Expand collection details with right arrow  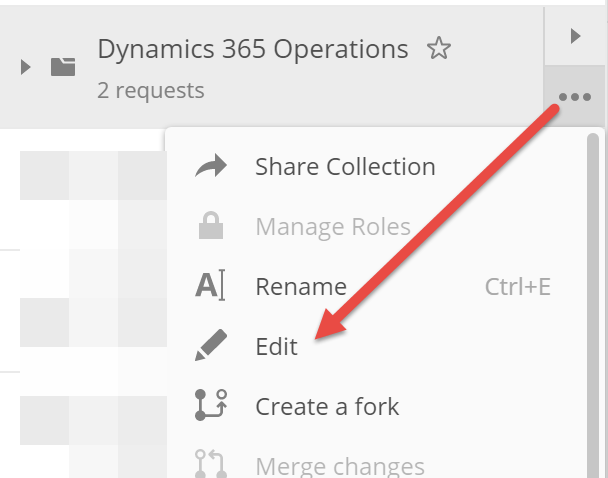[x=575, y=36]
